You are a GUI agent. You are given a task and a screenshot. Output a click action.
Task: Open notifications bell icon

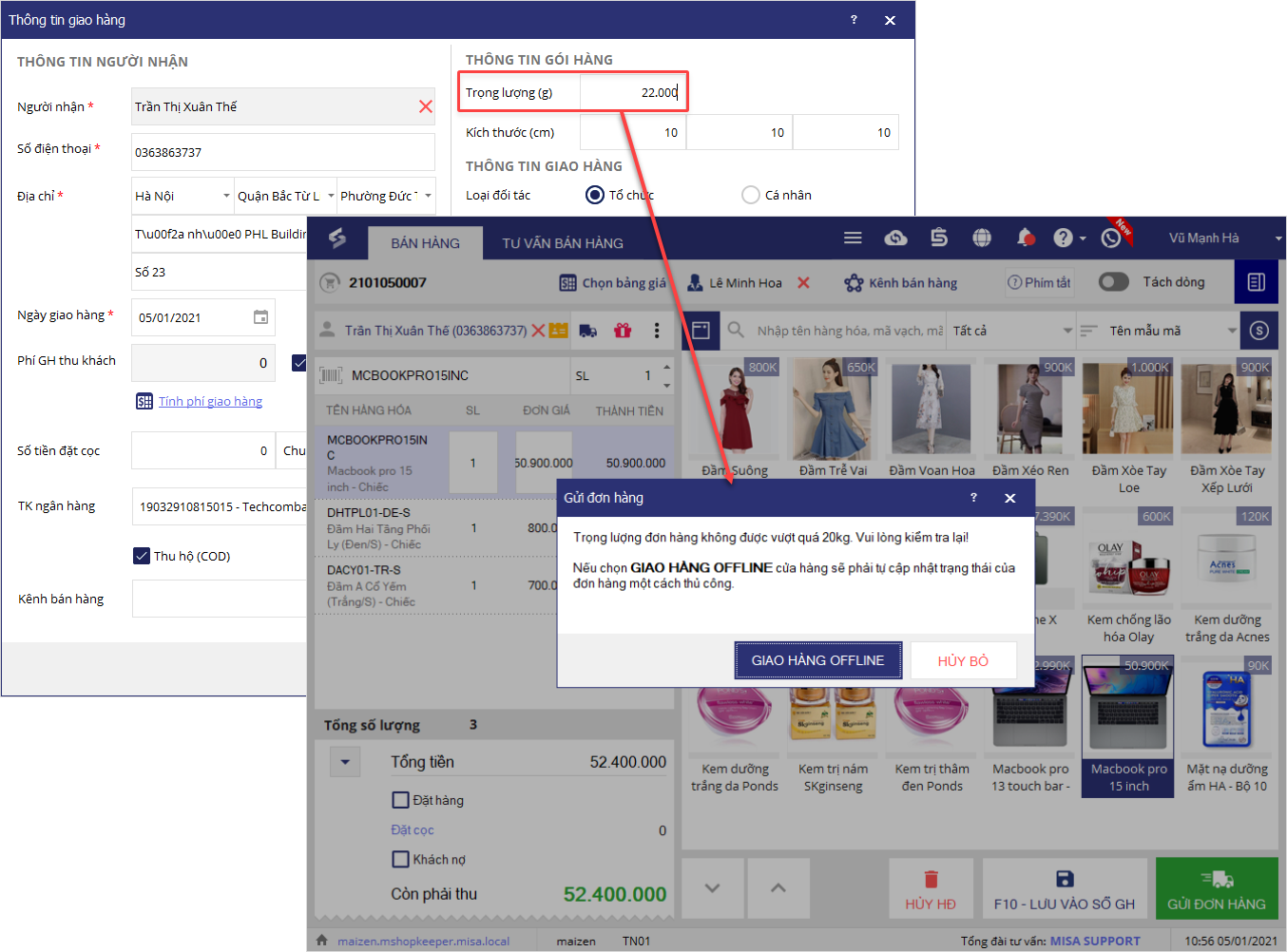[1026, 238]
